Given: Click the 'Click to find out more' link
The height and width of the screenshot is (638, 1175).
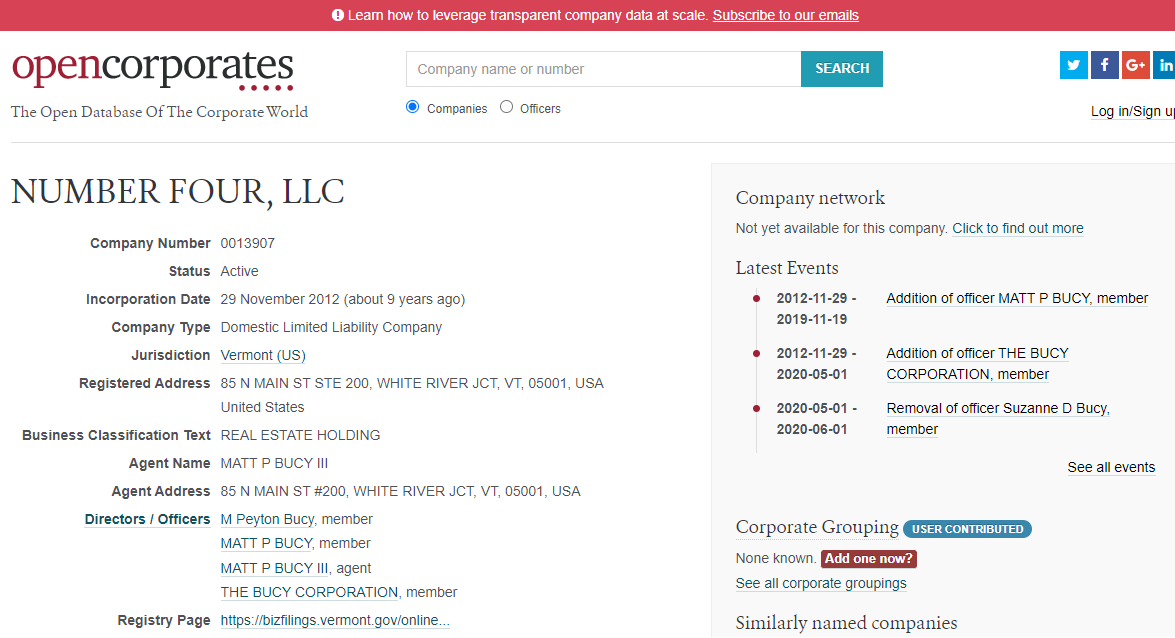Looking at the screenshot, I should pos(1018,228).
